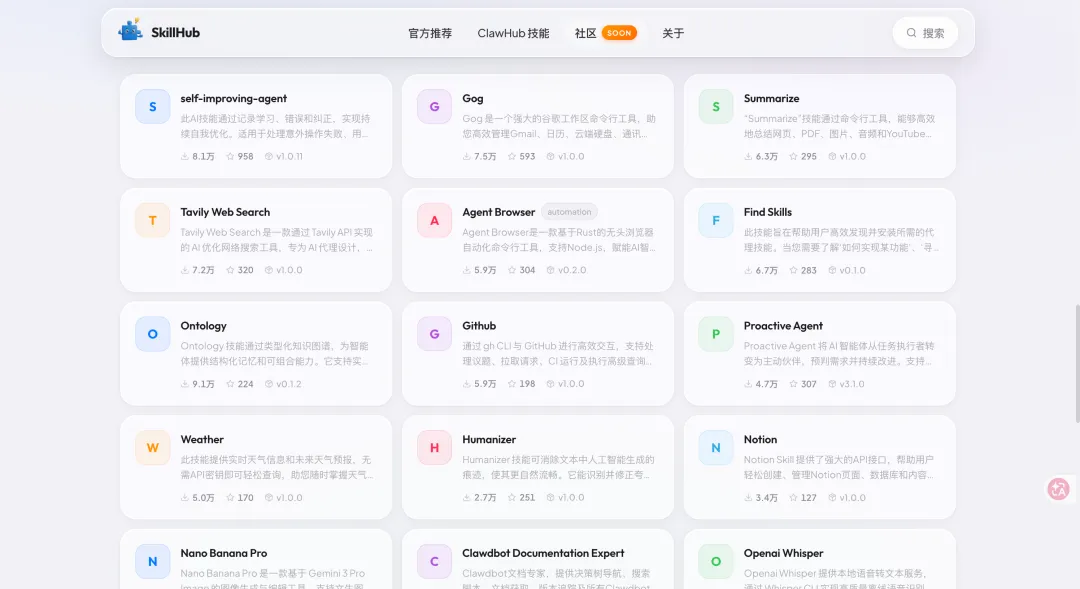Click the star icon on Summarize card
Viewport: 1080px width, 589px height.
tap(793, 156)
